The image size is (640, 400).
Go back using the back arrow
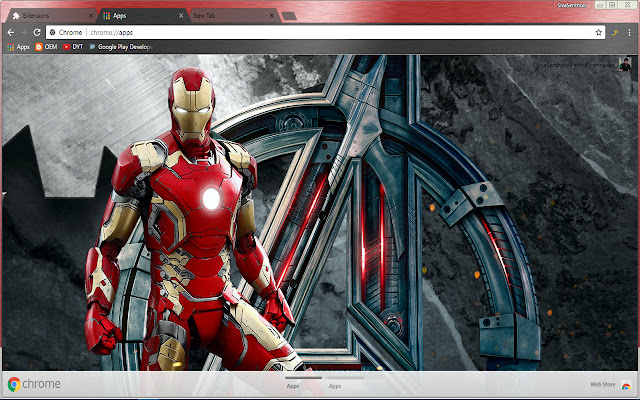[x=11, y=32]
